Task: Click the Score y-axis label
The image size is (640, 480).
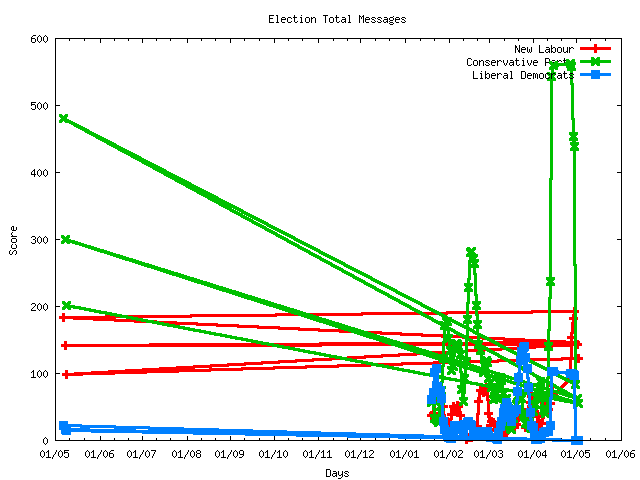Action: (14, 239)
